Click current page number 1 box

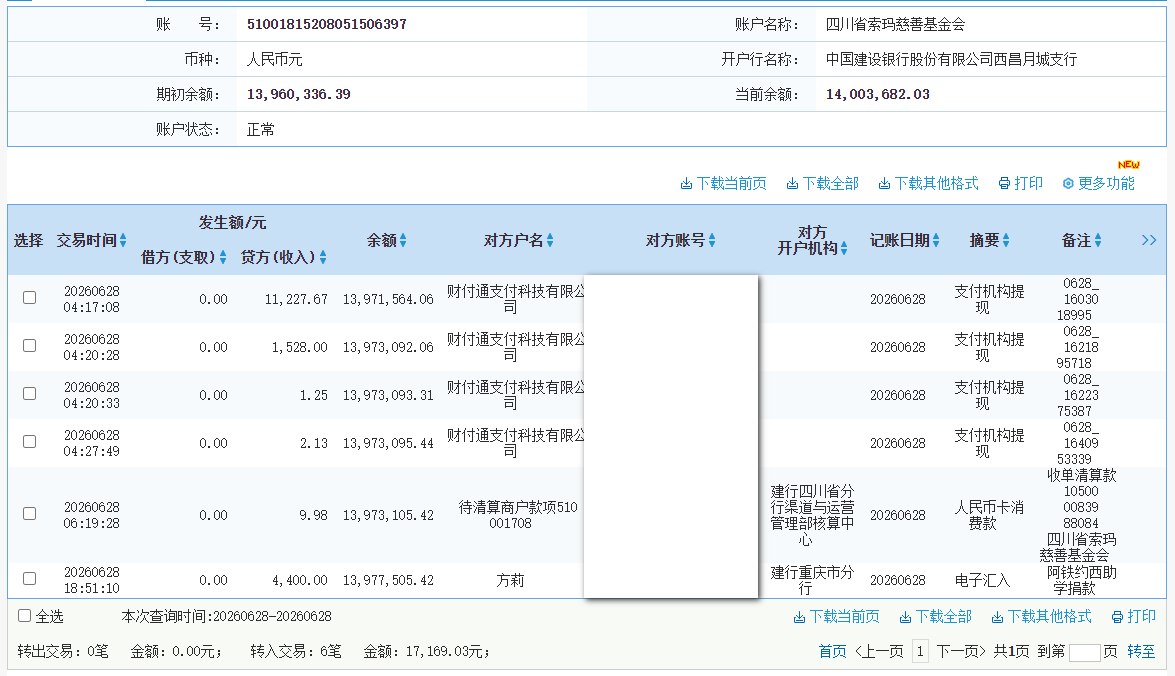[920, 651]
